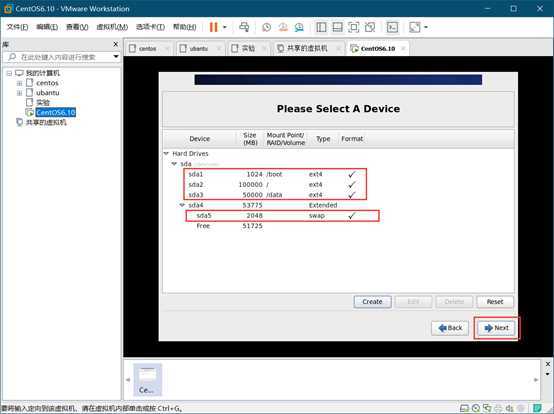Viewport: 554px width, 414px height.
Task: Switch to the centos tab
Action: 147,48
